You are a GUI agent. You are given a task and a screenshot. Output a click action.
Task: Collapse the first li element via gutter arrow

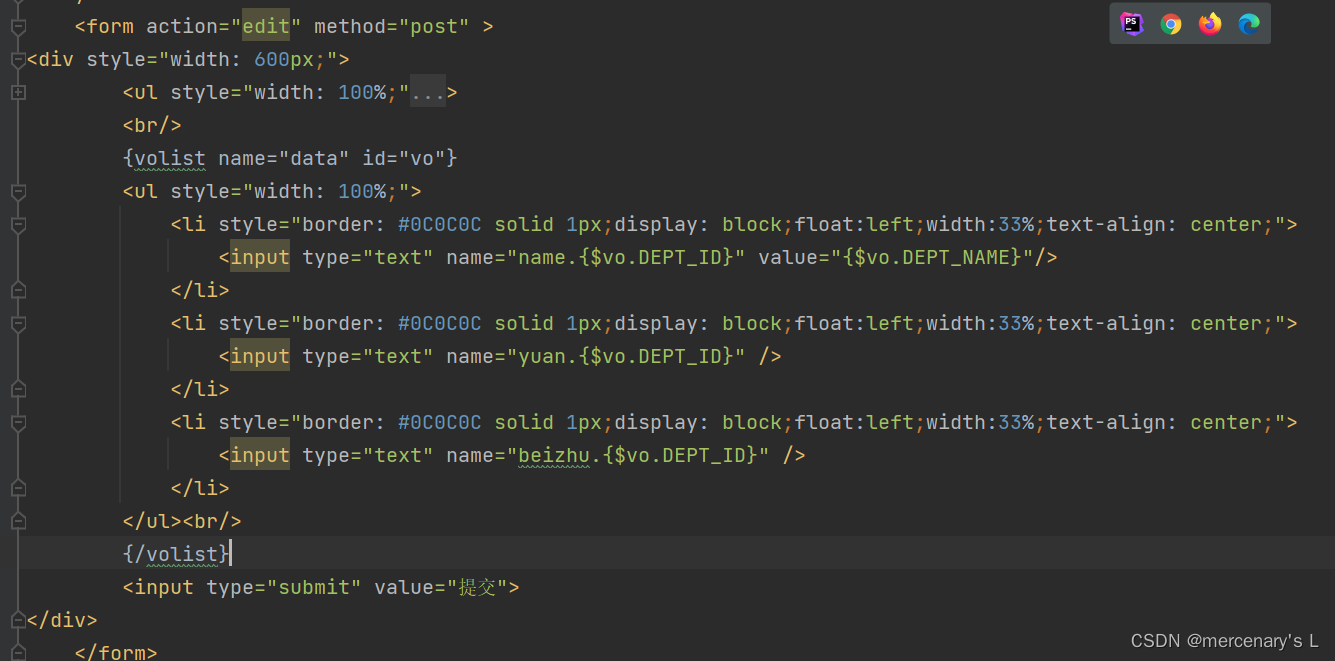(17, 225)
